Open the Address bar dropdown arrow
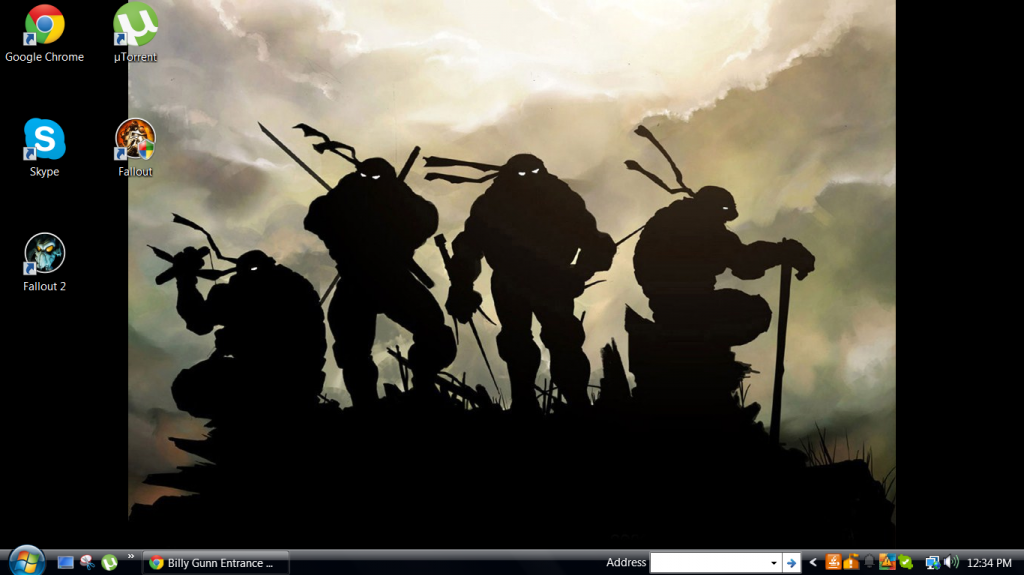The width and height of the screenshot is (1024, 575). click(773, 563)
